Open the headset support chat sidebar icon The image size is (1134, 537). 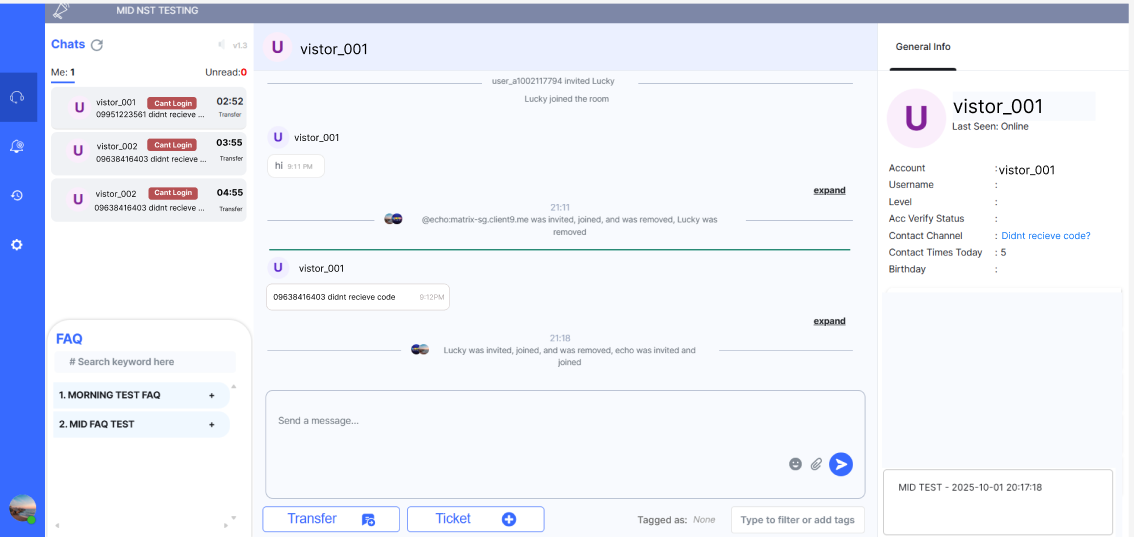(17, 97)
